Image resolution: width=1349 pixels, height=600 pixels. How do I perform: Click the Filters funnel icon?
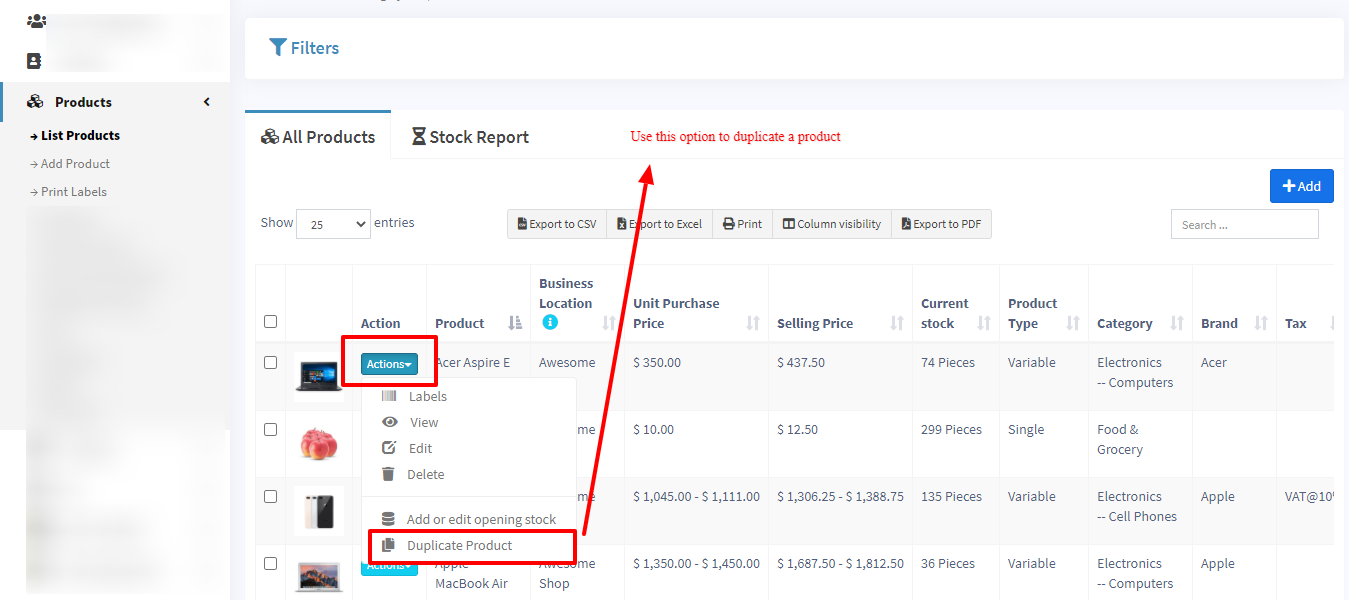pyautogui.click(x=278, y=48)
